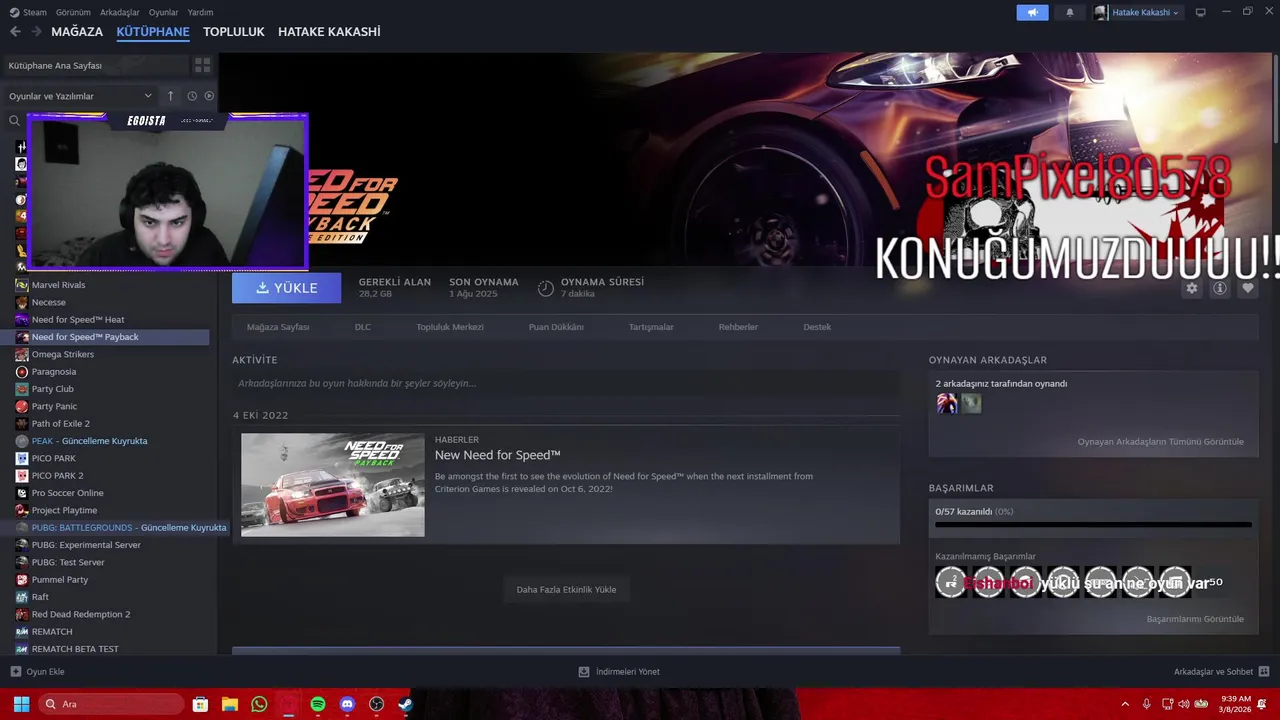Viewport: 1280px width, 720px height.
Task: Open Discord from the taskbar
Action: (347, 704)
